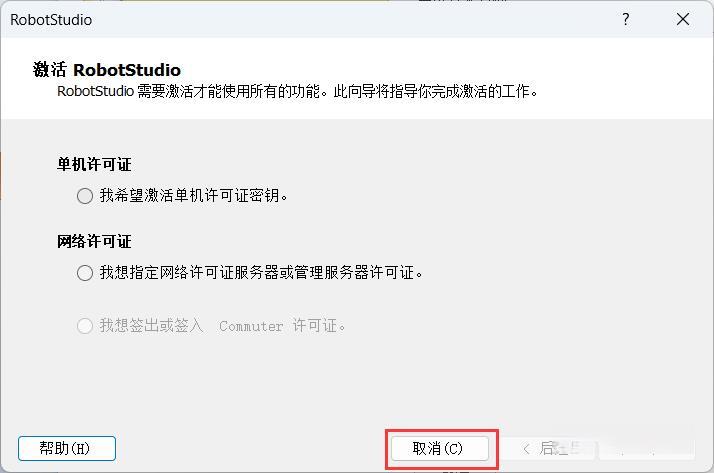Image resolution: width=714 pixels, height=473 pixels.
Task: Click the word Commuter in the disabled option
Action: (x=251, y=326)
